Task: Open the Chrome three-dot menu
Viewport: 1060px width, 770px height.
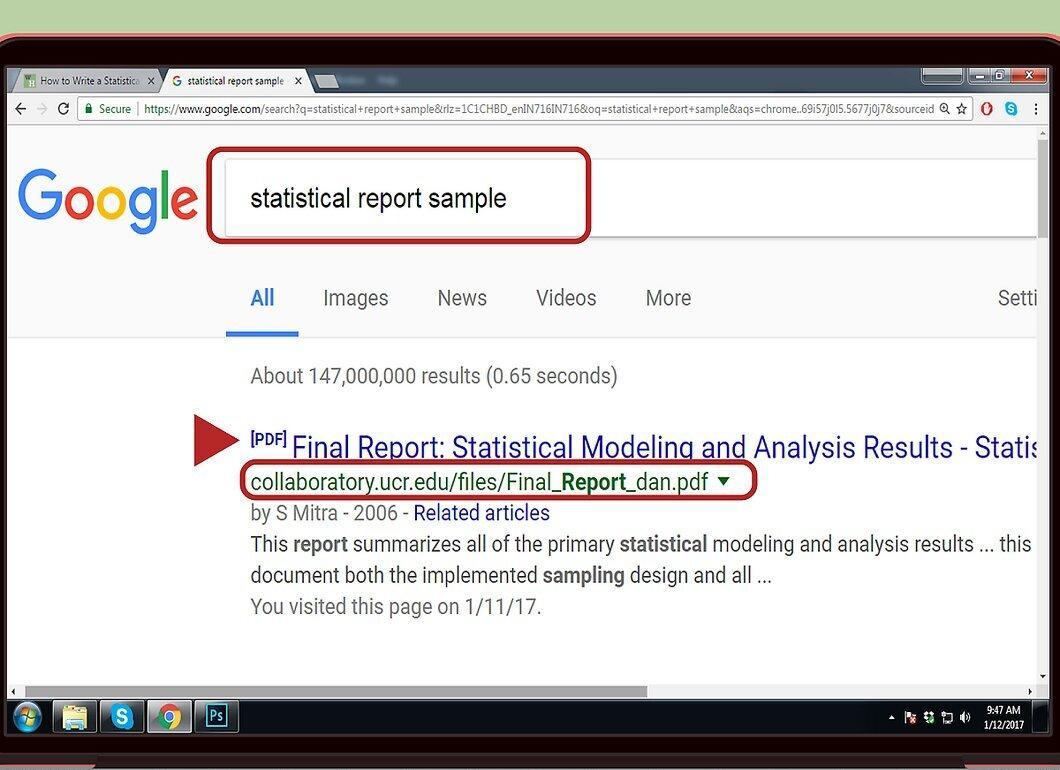Action: [x=1036, y=109]
